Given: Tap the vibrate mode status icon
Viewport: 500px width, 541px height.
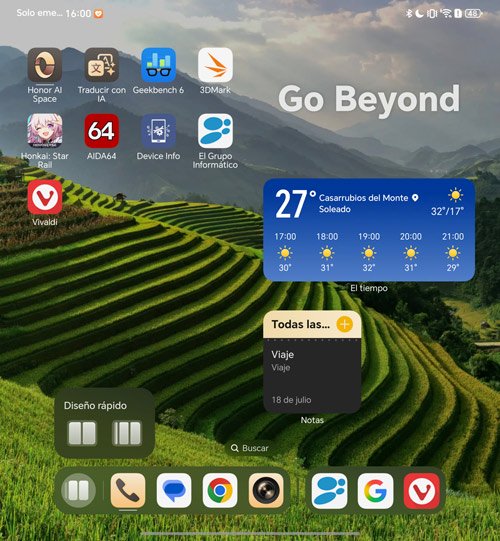Looking at the screenshot, I should pyautogui.click(x=432, y=13).
